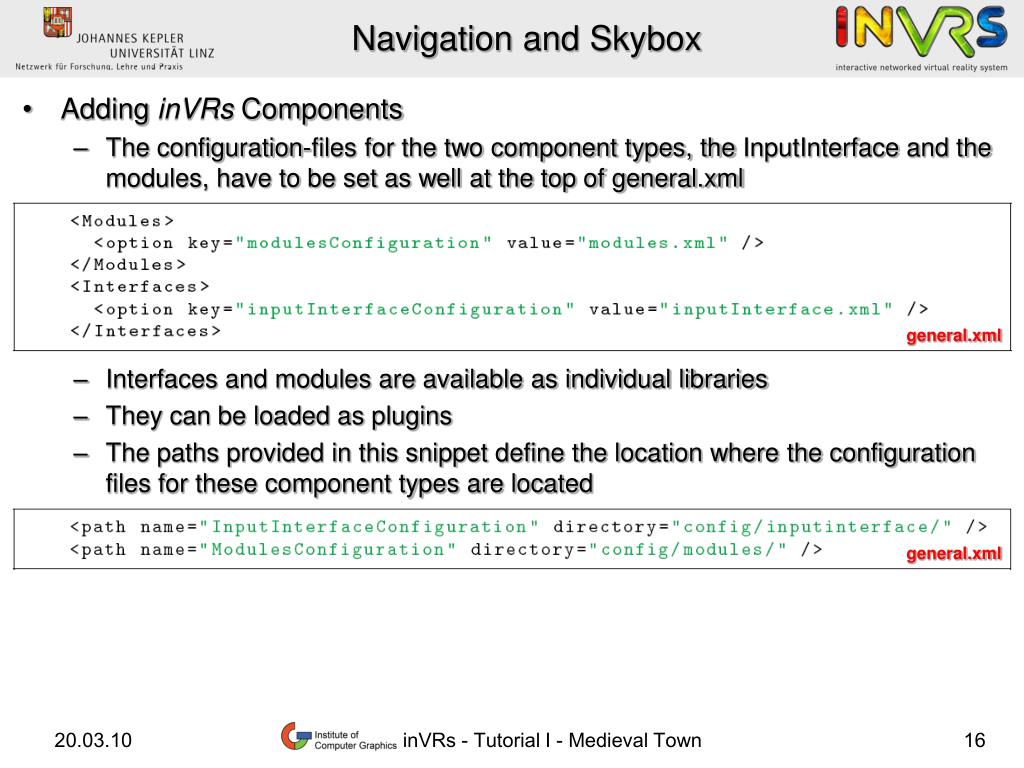Click bullet They can be loaded as plugins
This screenshot has width=1024, height=768.
tap(279, 417)
